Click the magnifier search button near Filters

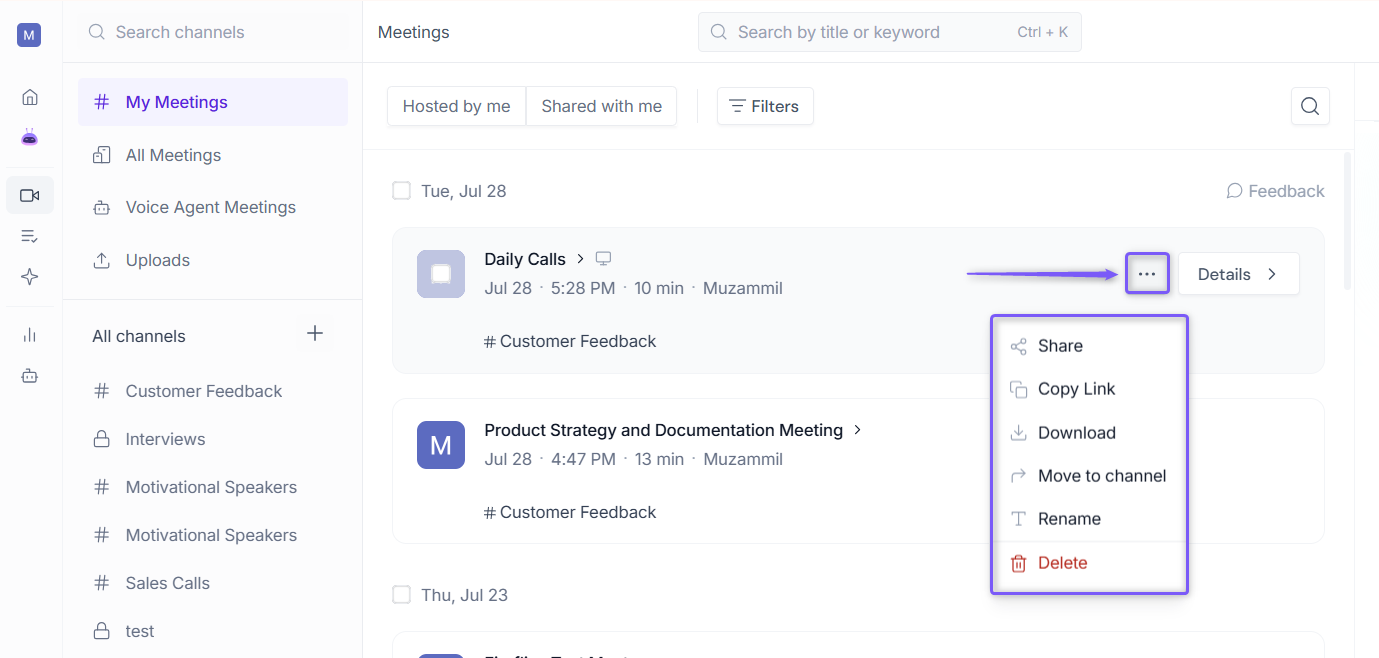point(1310,106)
